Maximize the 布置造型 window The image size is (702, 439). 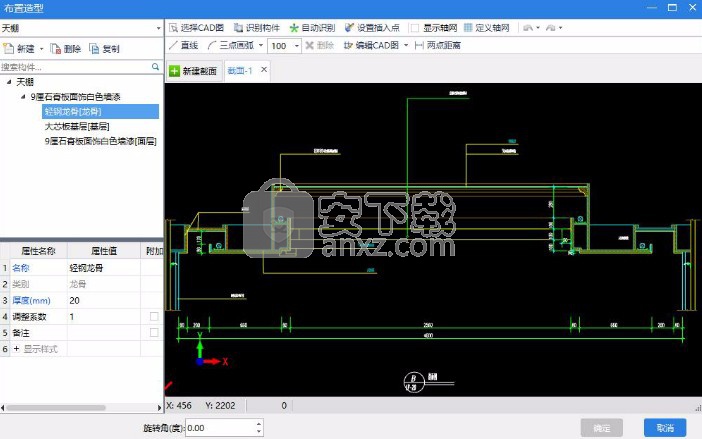(672, 8)
